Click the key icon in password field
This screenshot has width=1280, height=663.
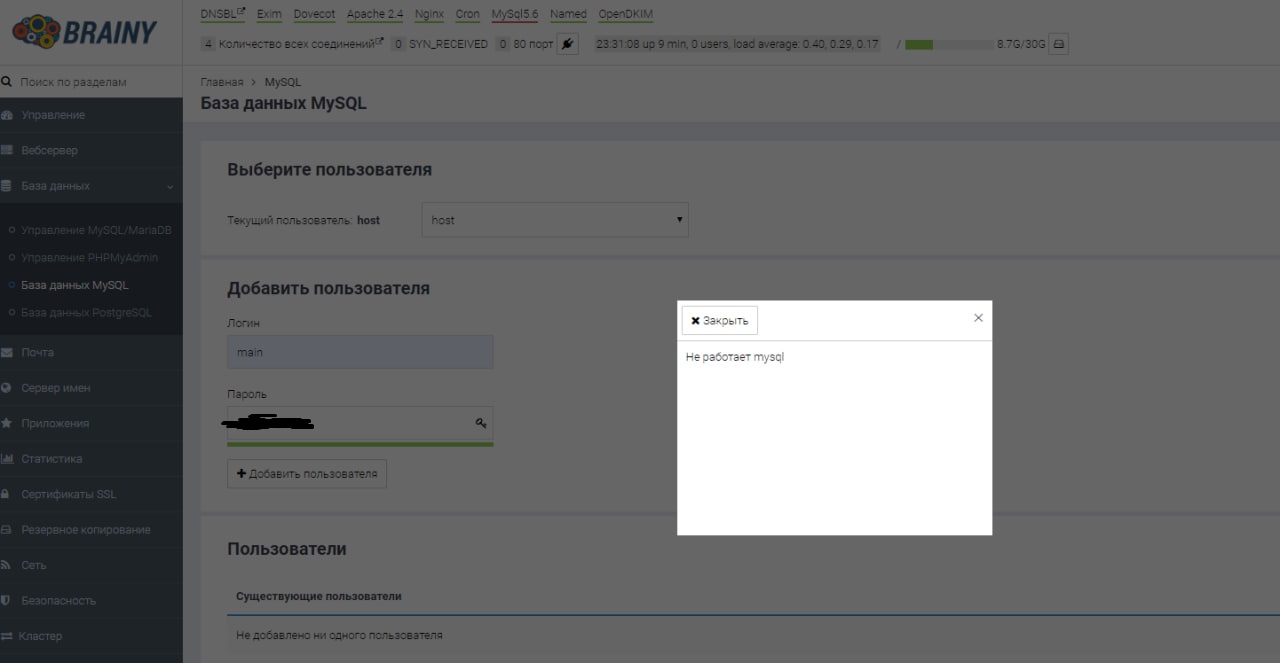click(480, 424)
